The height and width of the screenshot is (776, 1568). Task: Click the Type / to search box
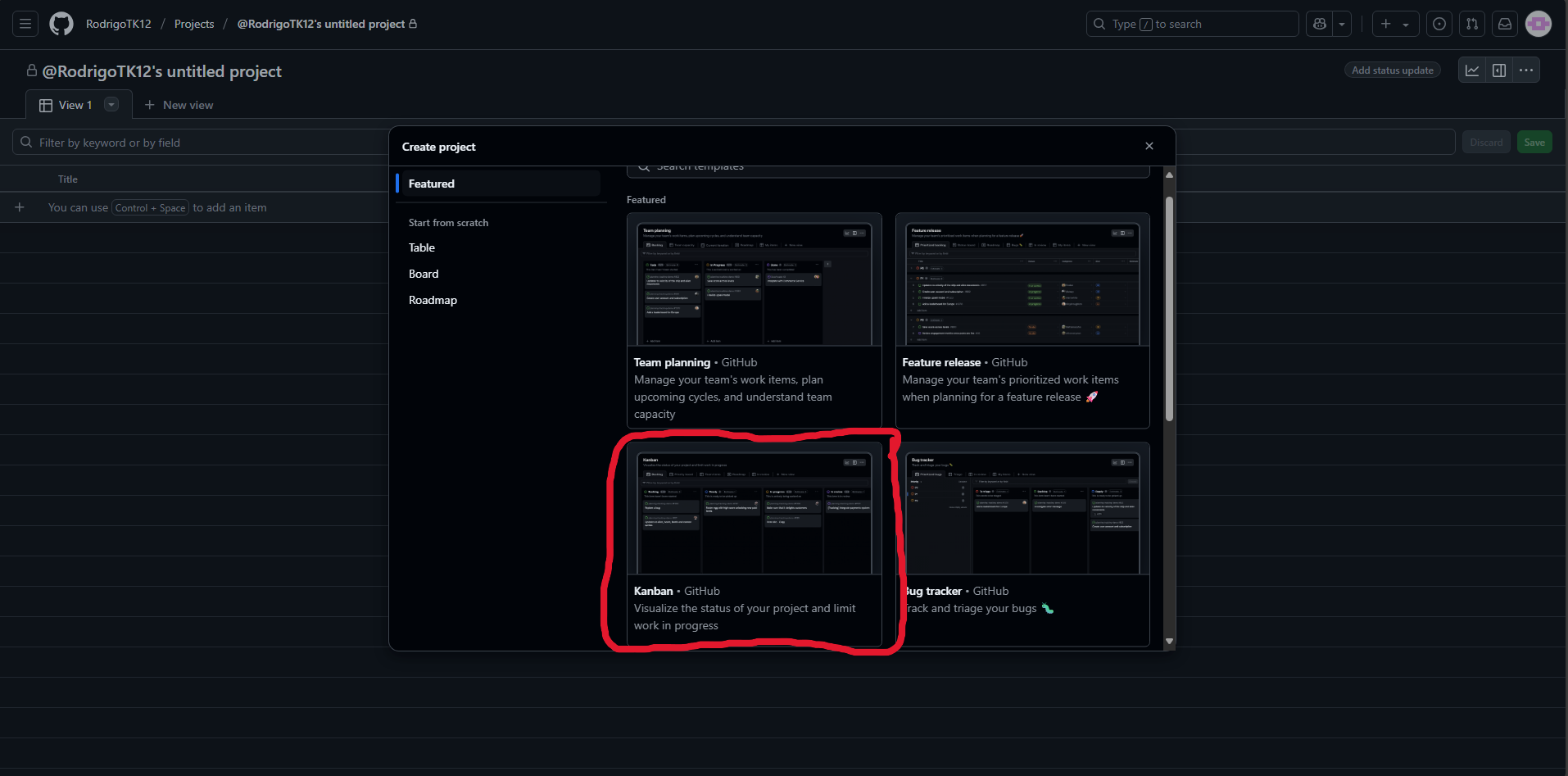(x=1192, y=24)
